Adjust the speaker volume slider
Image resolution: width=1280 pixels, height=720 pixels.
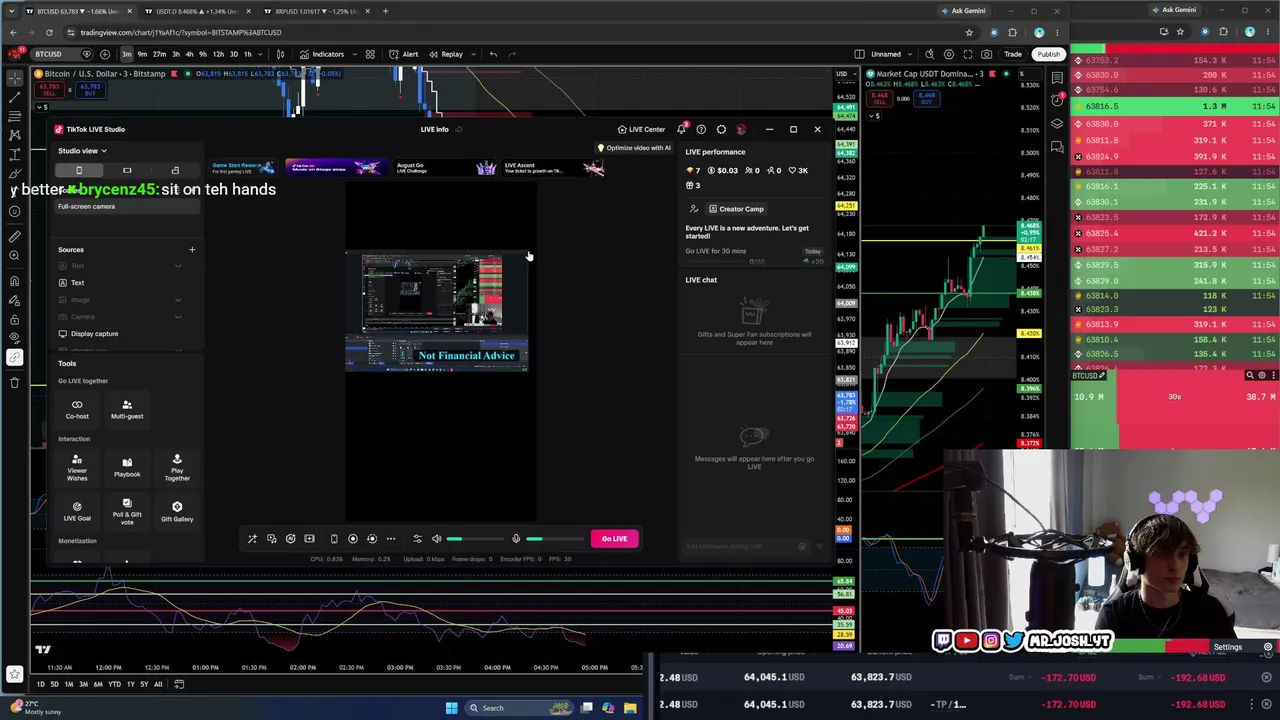pos(476,539)
